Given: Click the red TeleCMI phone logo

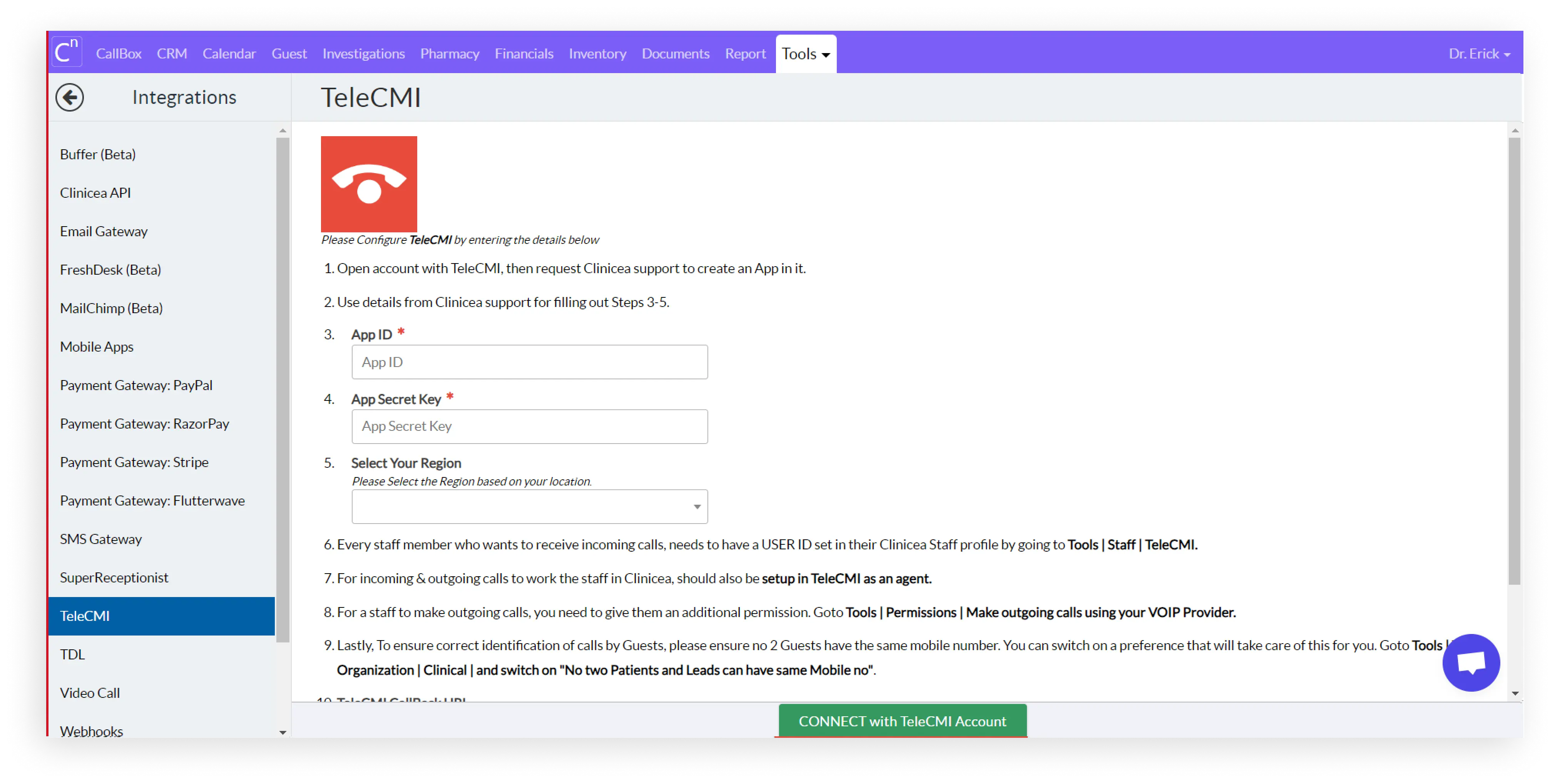Looking at the screenshot, I should coord(369,184).
